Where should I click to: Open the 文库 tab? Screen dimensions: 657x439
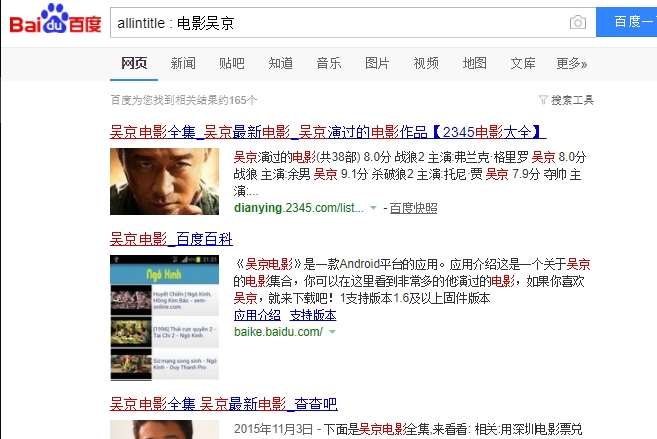coord(523,63)
